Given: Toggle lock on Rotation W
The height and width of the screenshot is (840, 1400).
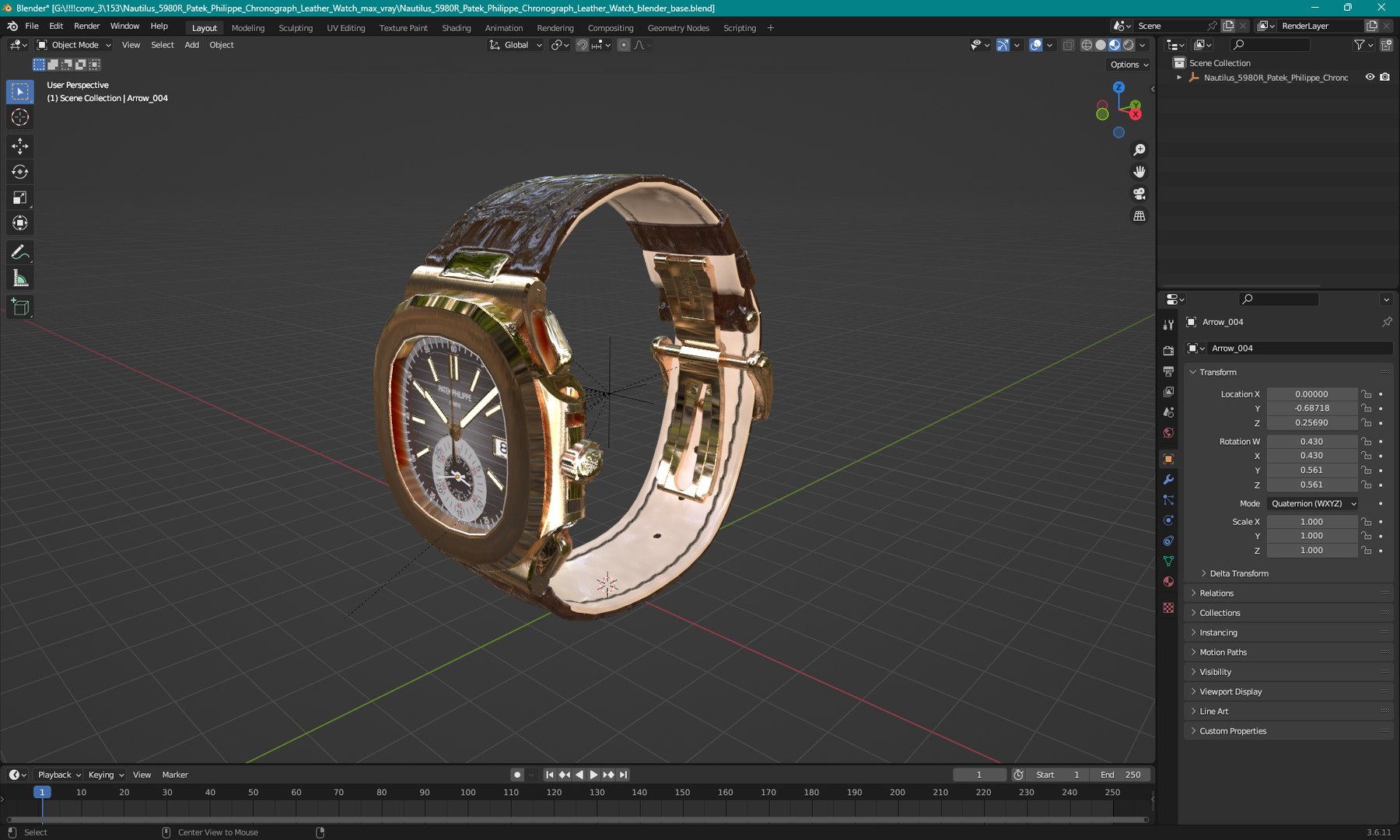Looking at the screenshot, I should click(x=1367, y=442).
